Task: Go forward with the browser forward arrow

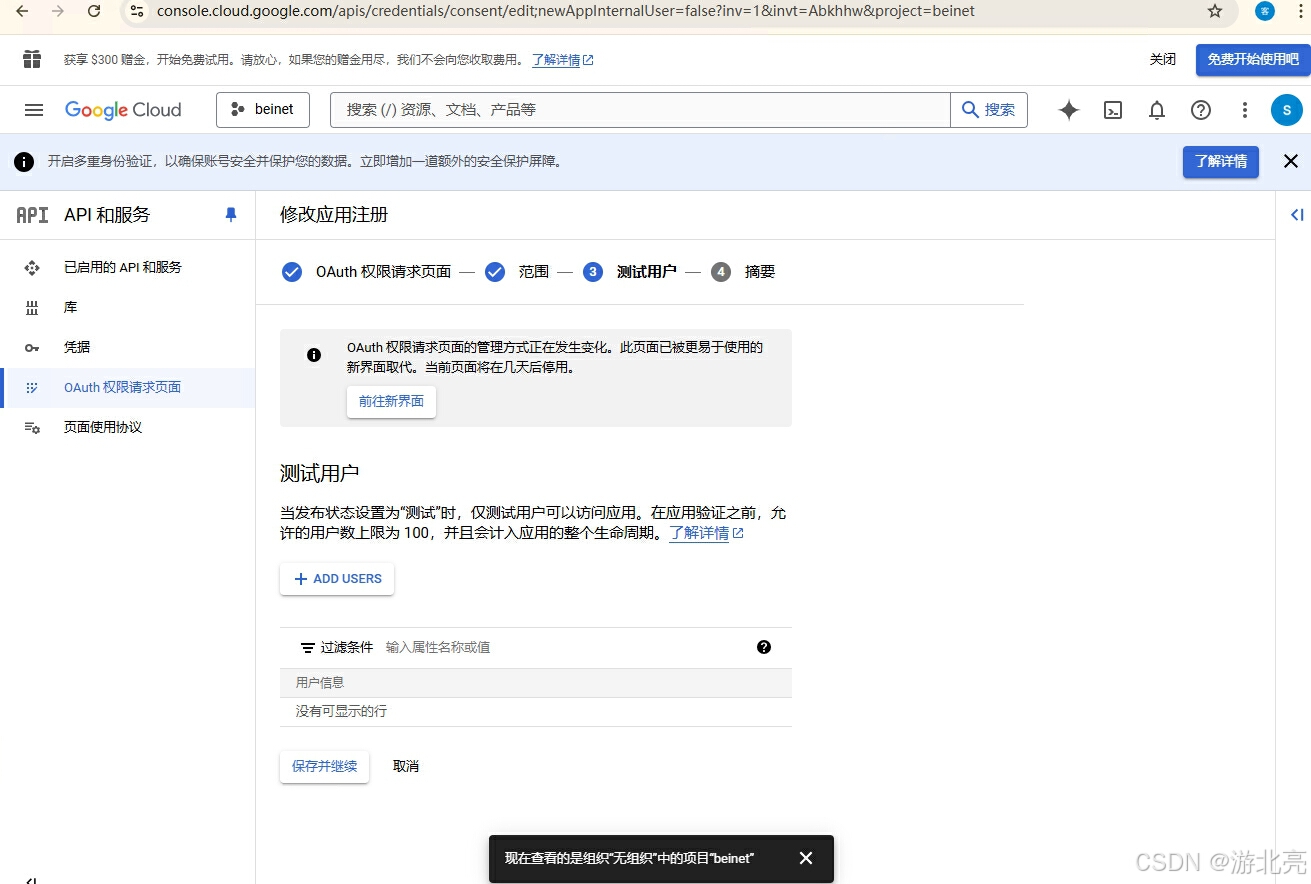Action: point(58,11)
